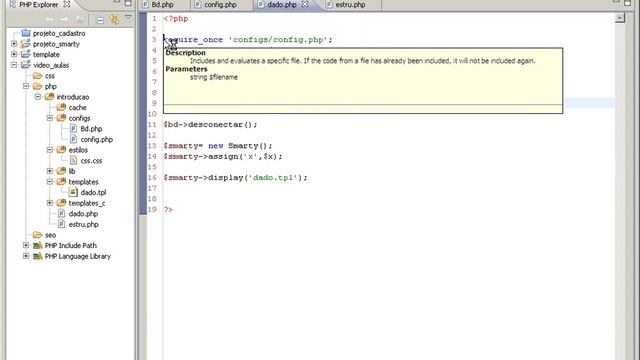This screenshot has height=360, width=640.
Task: Select the PHP Explorer tab
Action: [39, 5]
